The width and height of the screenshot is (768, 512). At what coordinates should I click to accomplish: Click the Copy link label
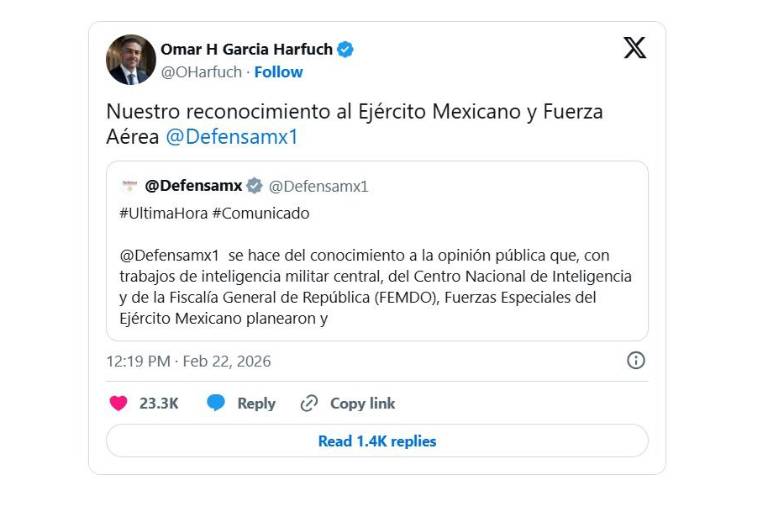(x=362, y=403)
